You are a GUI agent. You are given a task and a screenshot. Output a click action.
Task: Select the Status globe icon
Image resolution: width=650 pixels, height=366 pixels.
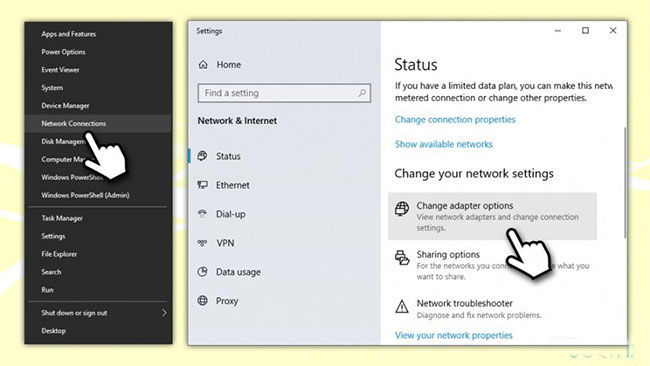coord(202,156)
